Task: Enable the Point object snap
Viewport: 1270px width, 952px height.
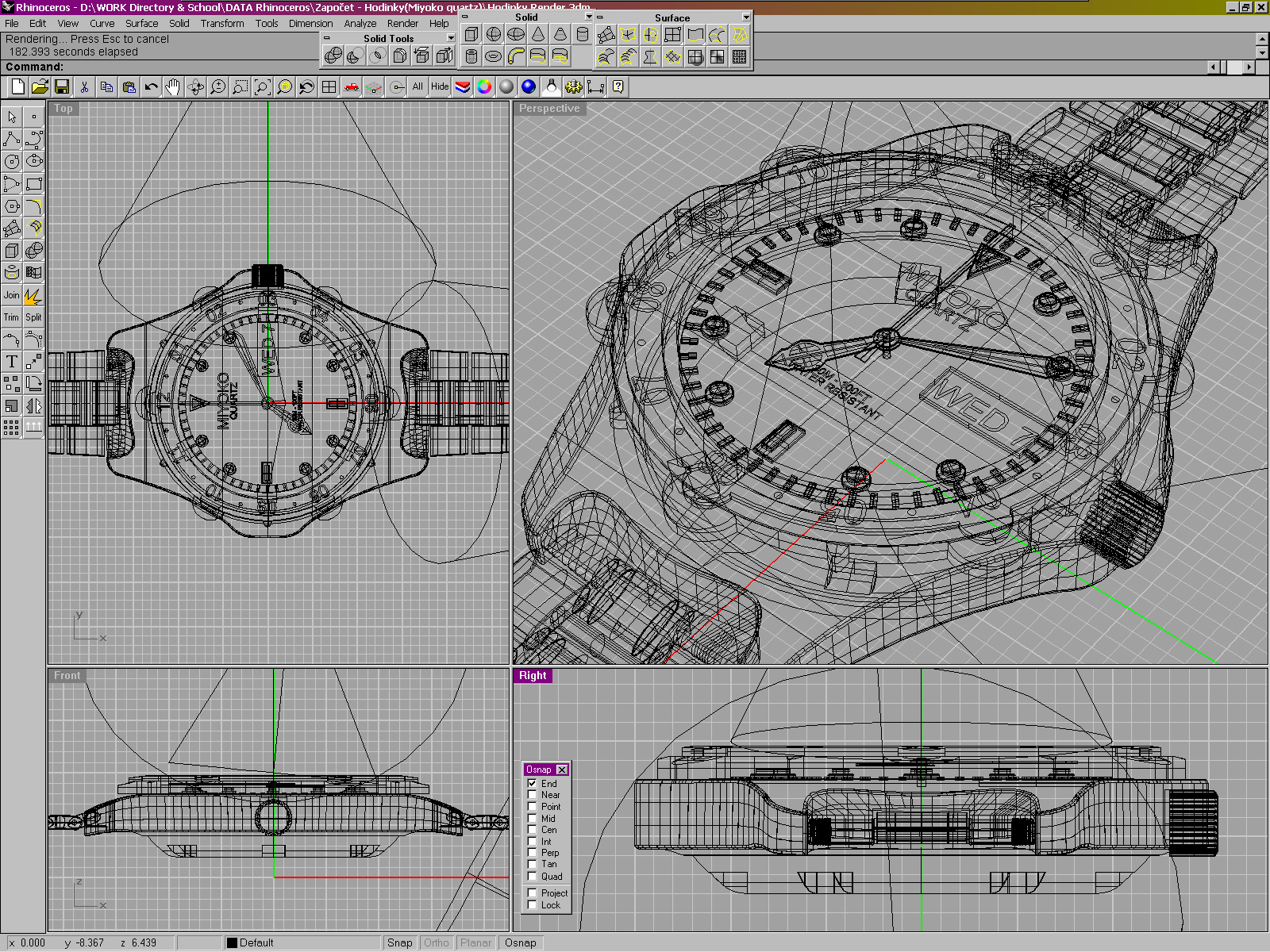Action: coord(532,807)
